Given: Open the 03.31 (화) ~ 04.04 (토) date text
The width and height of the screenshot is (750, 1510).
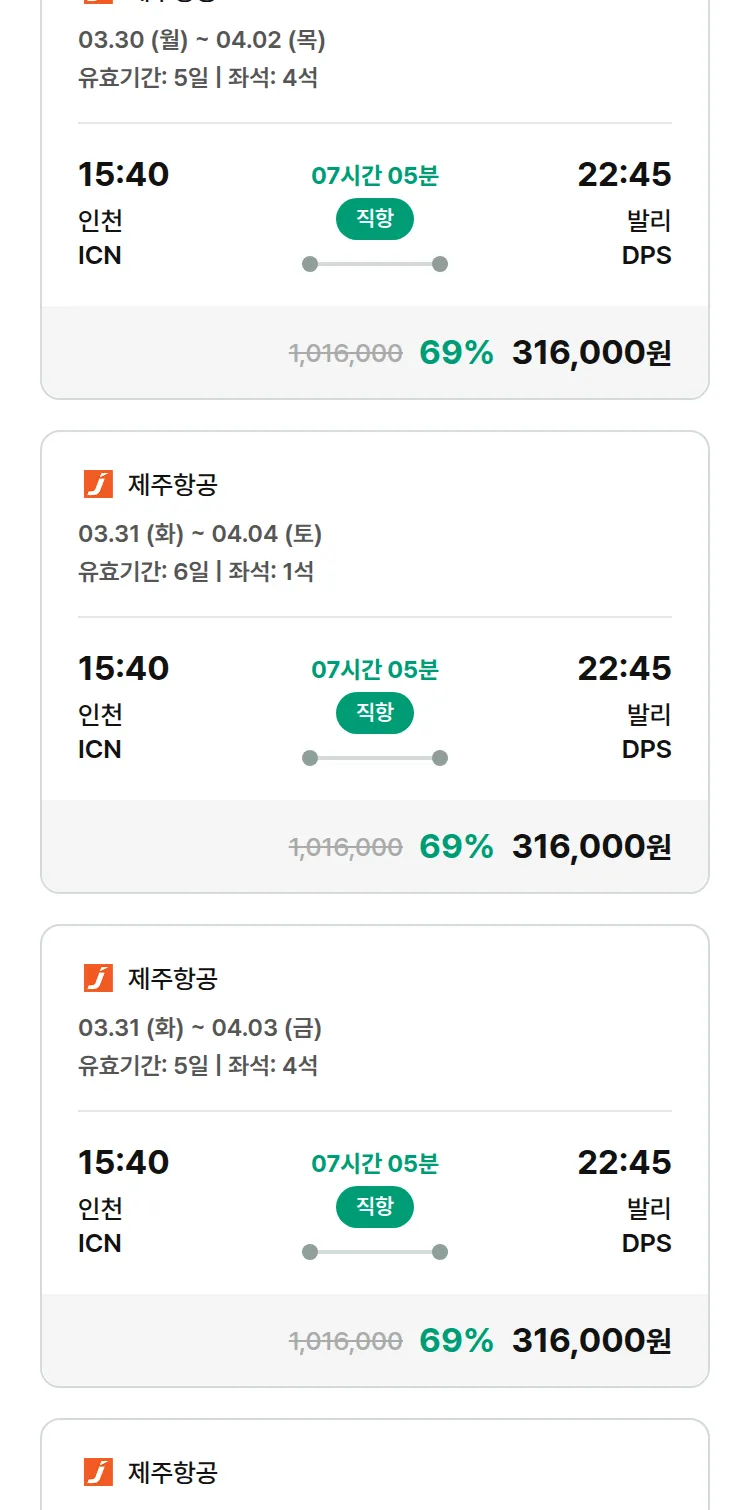Looking at the screenshot, I should [x=200, y=534].
